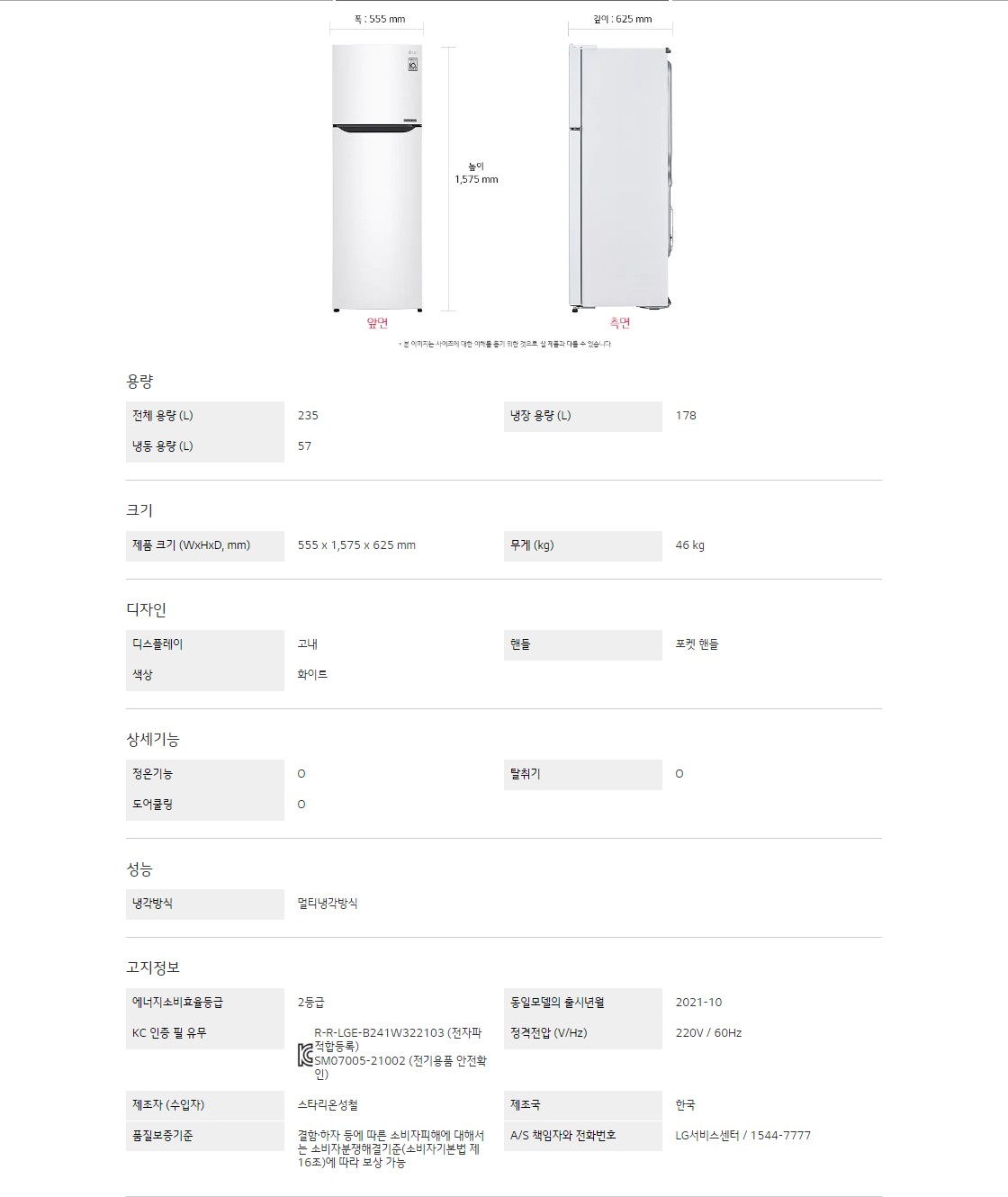This screenshot has height=1197, width=1008.
Task: Click the red 앞면 label
Action: pyautogui.click(x=377, y=323)
